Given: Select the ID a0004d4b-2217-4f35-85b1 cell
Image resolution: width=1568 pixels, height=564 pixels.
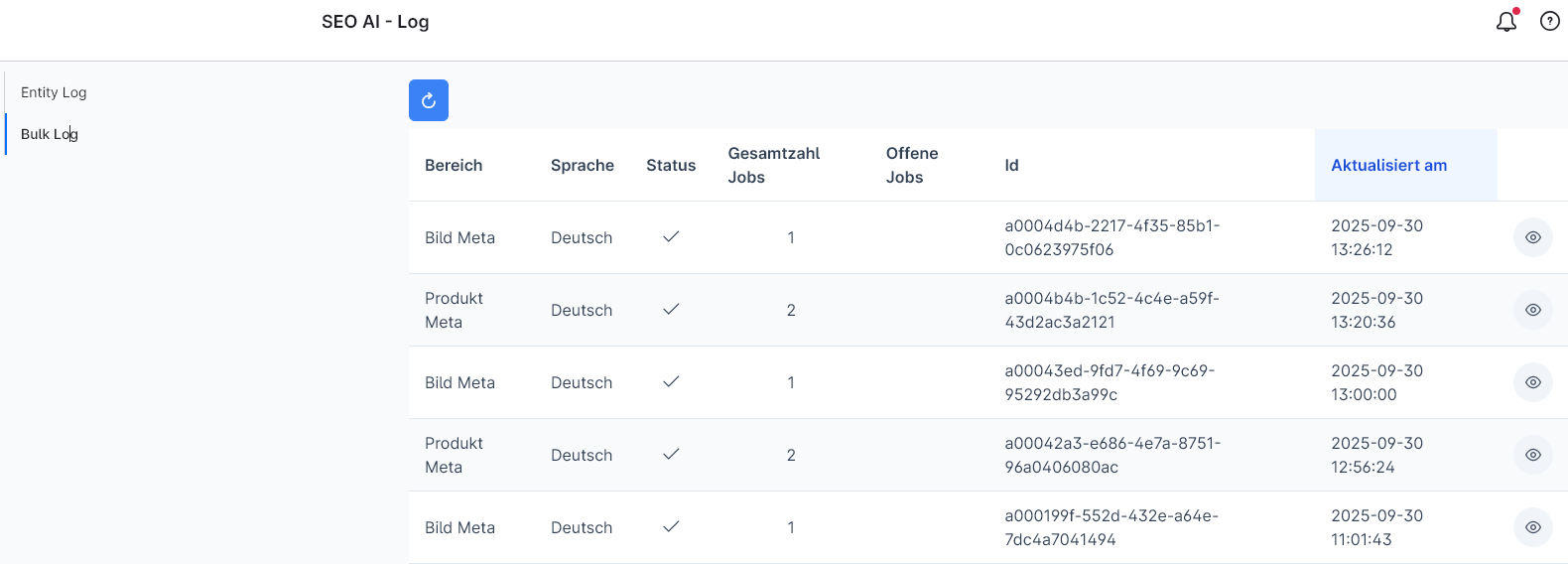Looking at the screenshot, I should click(1111, 237).
